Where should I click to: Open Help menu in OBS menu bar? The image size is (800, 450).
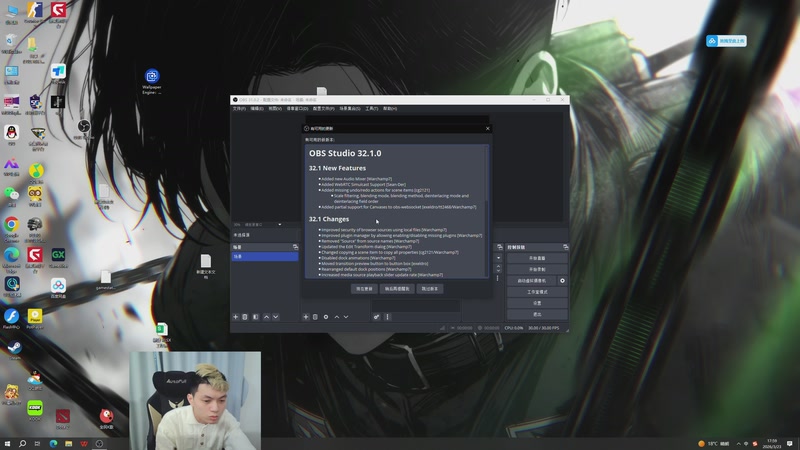coord(390,109)
